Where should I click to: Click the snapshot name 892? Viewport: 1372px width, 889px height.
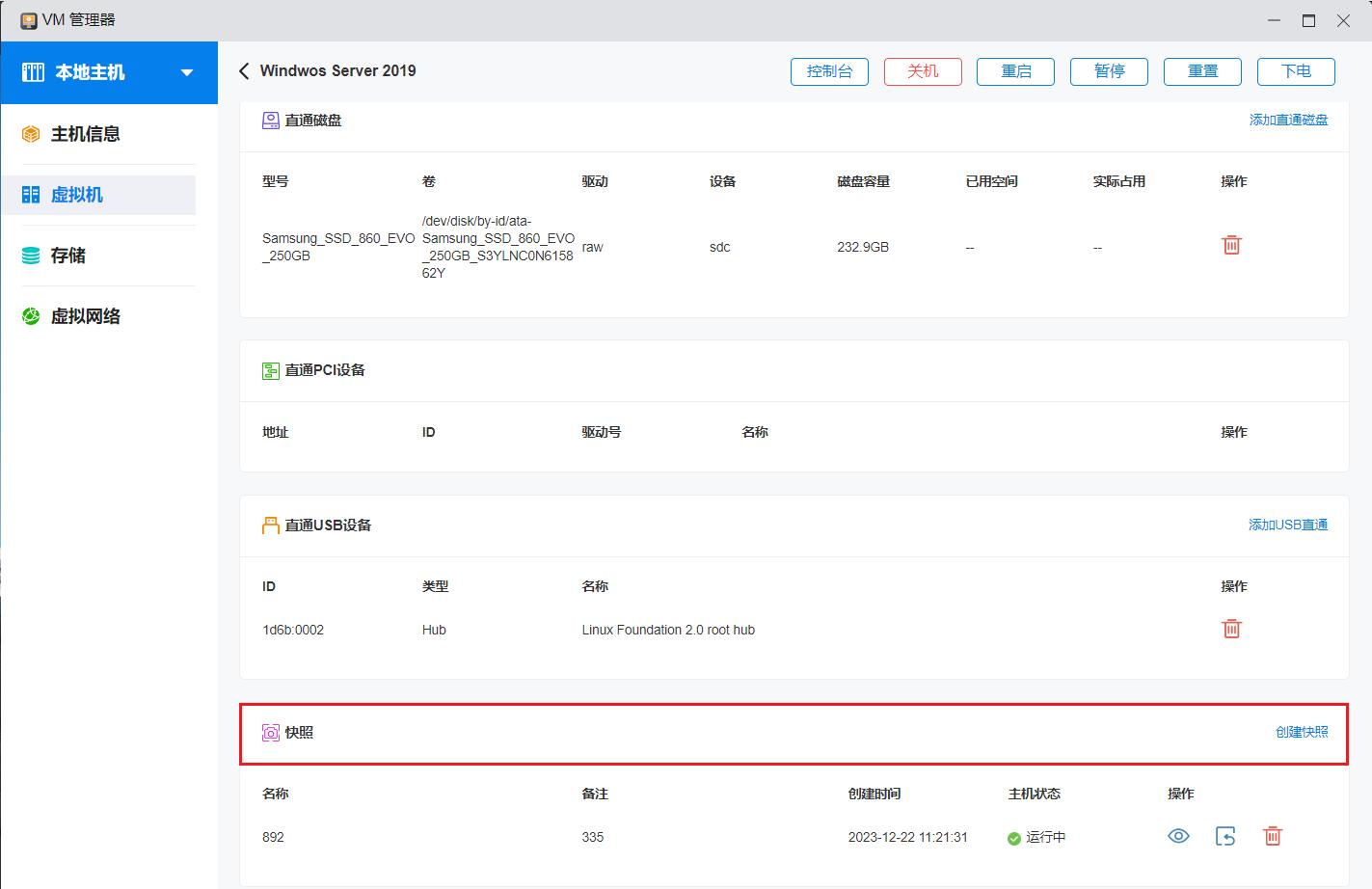click(x=274, y=837)
